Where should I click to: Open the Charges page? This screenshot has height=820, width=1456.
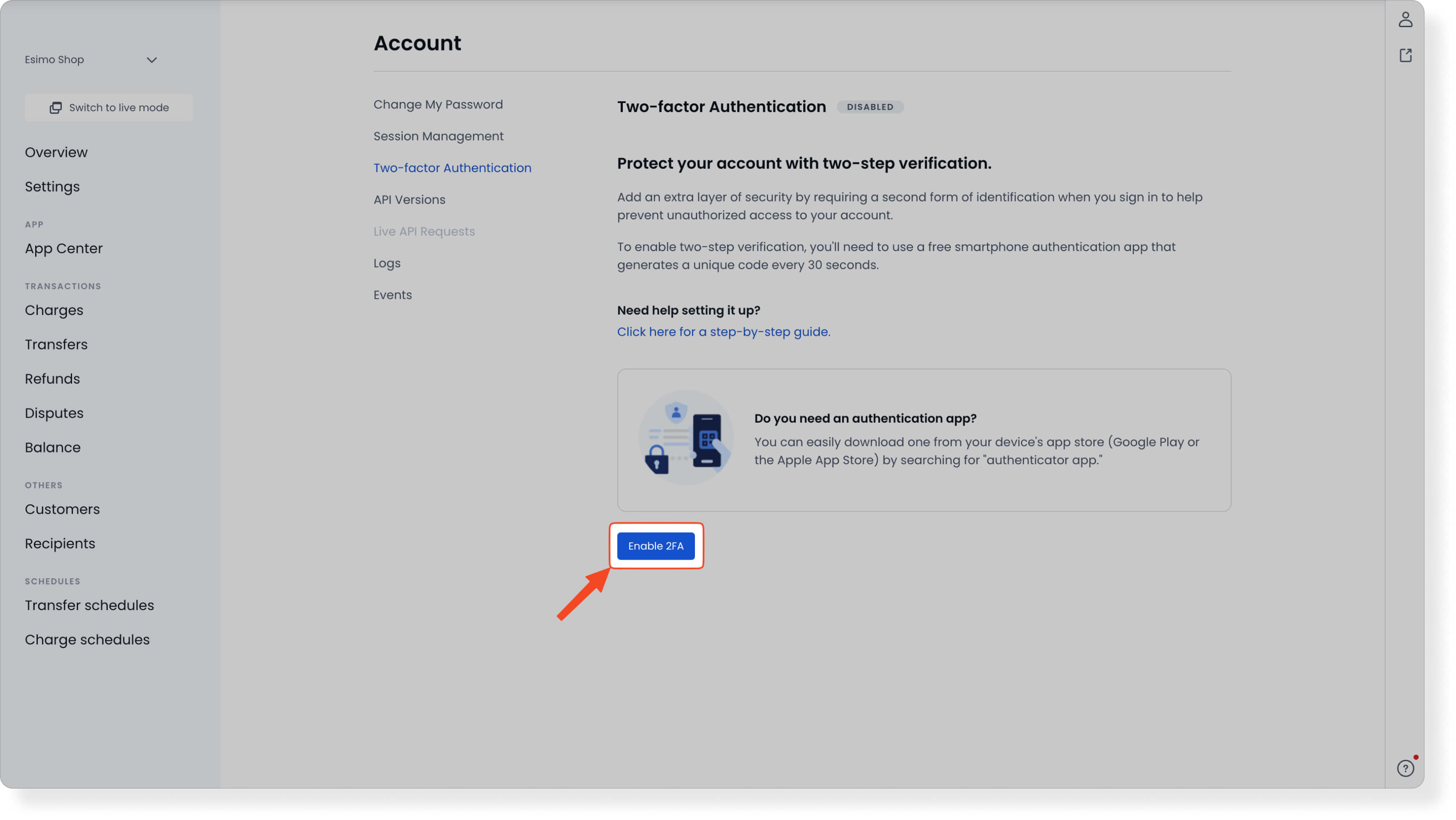click(x=54, y=310)
